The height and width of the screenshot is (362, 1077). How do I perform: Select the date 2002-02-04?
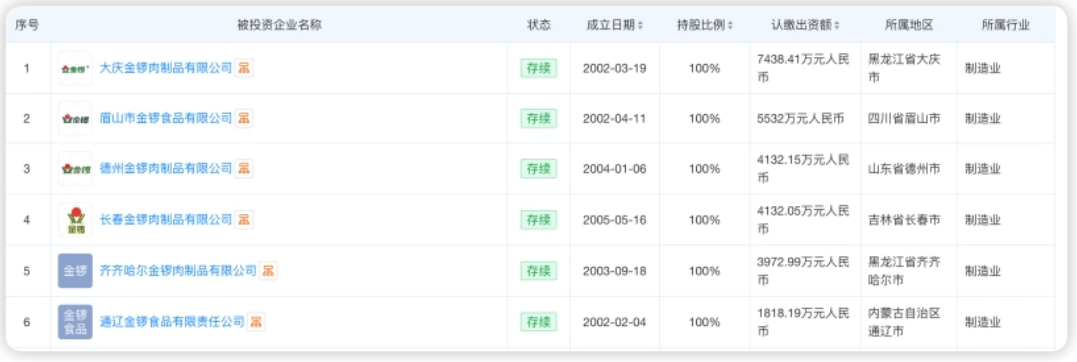[614, 321]
